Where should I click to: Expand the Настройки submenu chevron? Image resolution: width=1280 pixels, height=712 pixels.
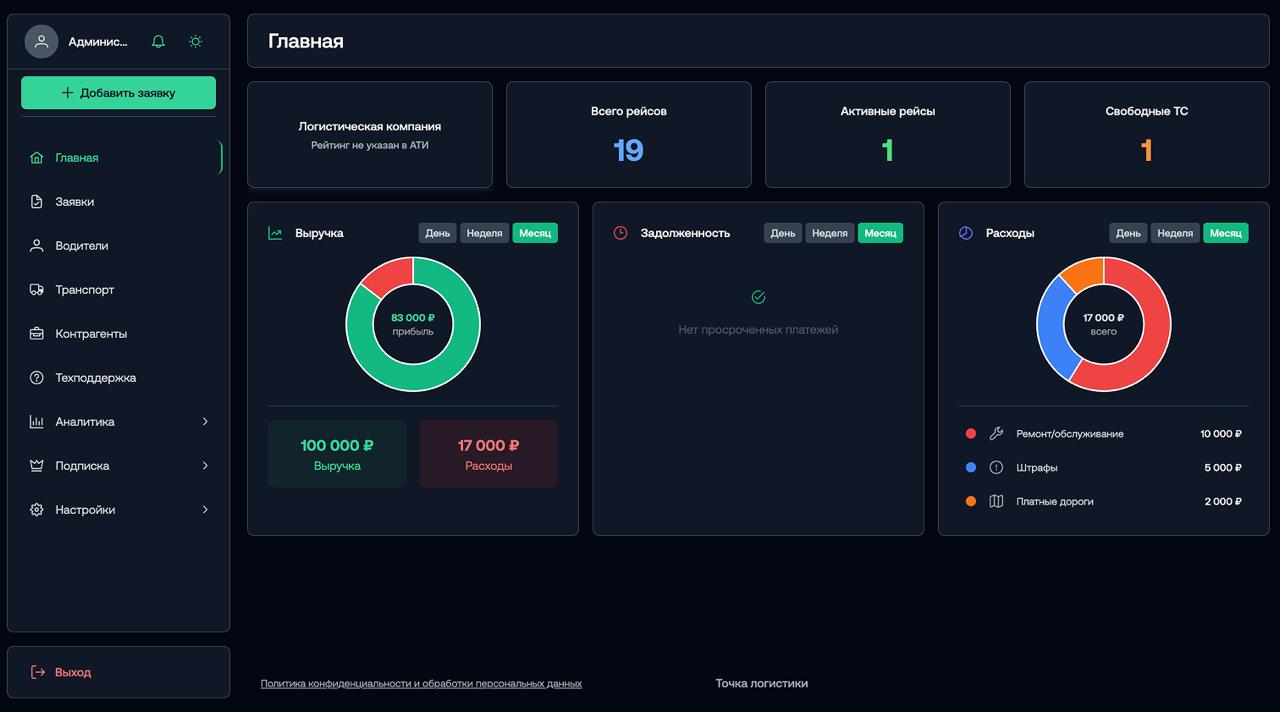coord(206,510)
